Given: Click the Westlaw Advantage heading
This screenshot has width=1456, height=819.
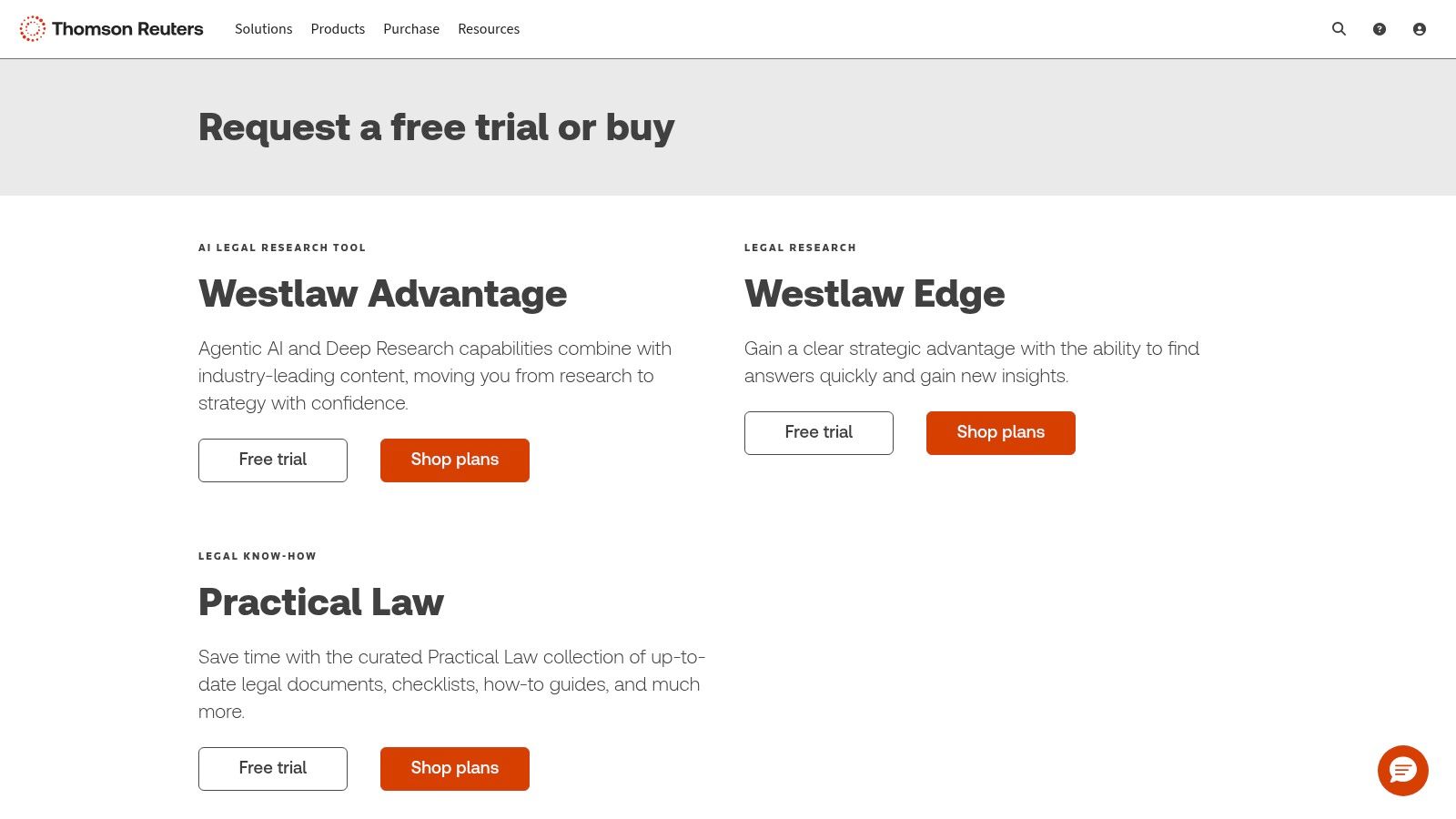Looking at the screenshot, I should coord(382,293).
